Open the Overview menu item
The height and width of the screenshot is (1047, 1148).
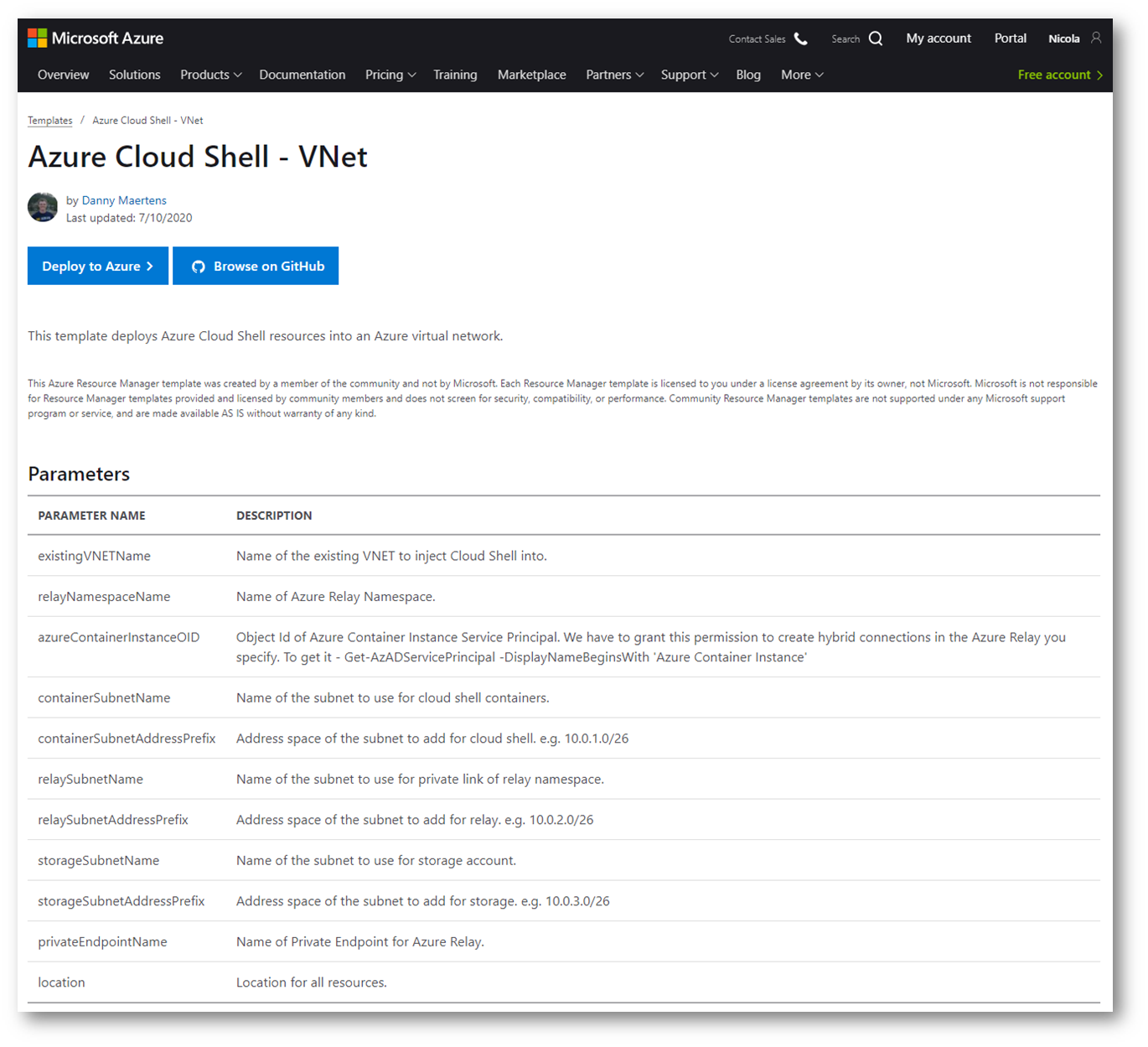pyautogui.click(x=64, y=75)
